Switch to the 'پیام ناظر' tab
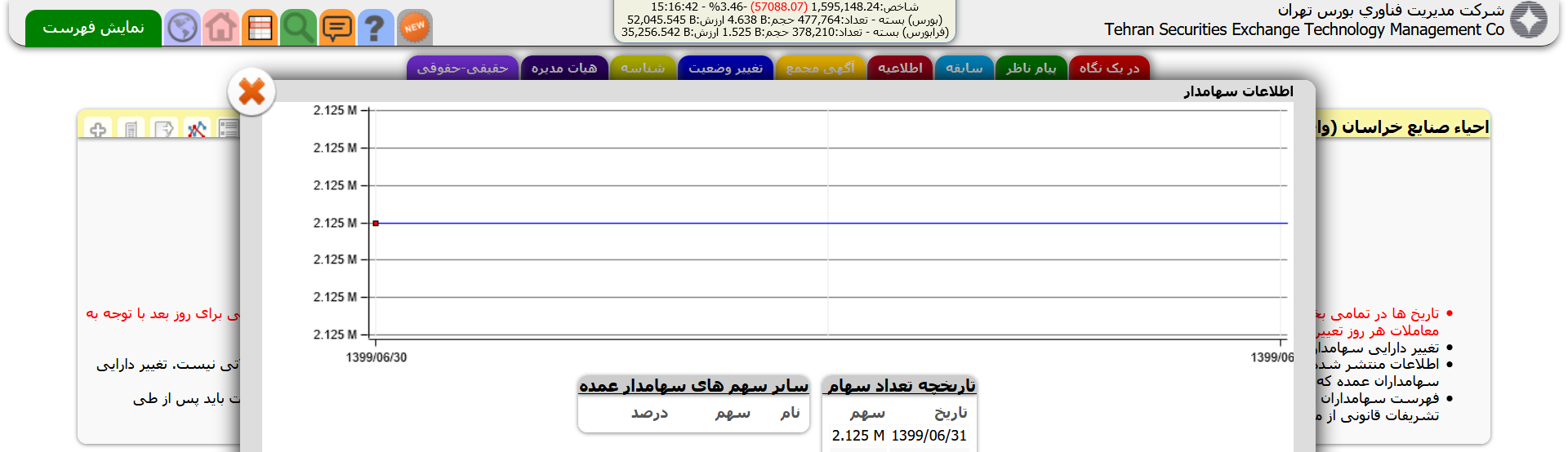Viewport: 1568px width, 452px height. pyautogui.click(x=1031, y=68)
